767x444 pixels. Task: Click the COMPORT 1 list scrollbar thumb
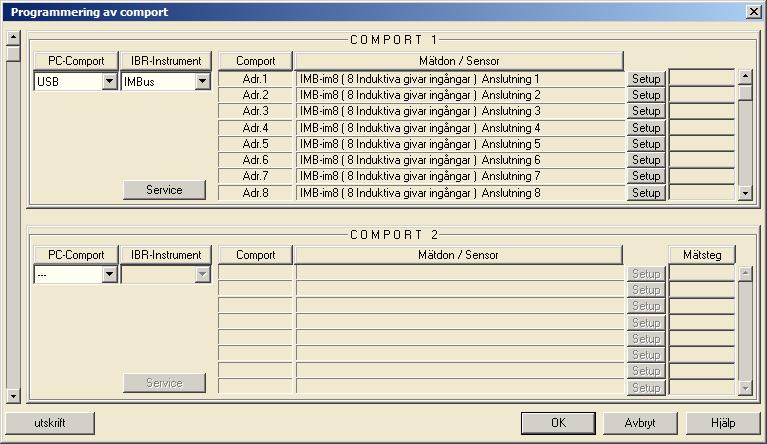[x=745, y=92]
